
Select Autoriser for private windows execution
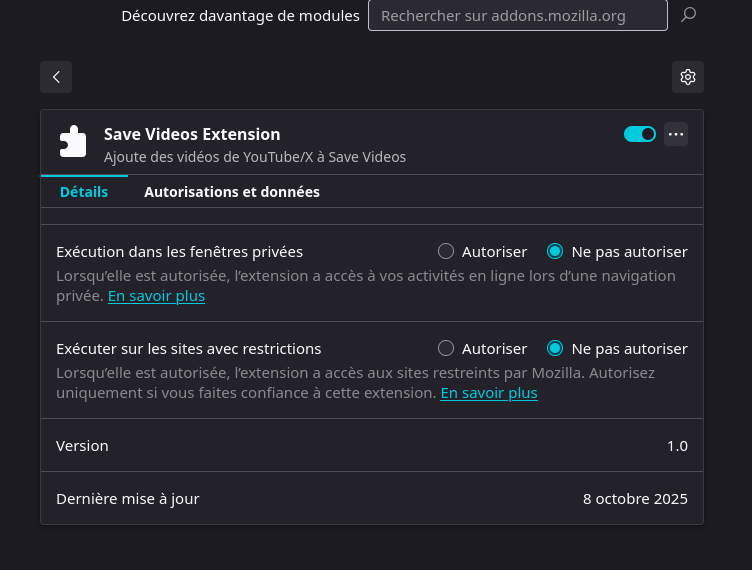[x=446, y=252]
